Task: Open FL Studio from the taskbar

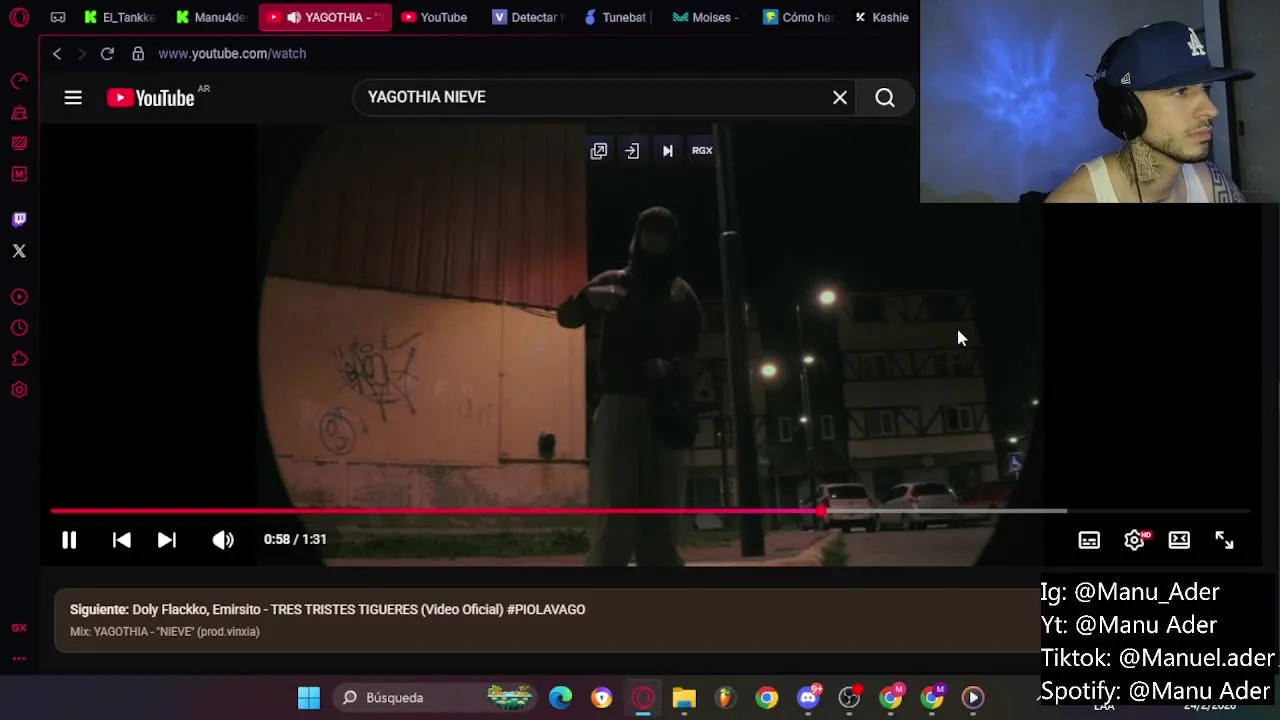Action: click(x=725, y=698)
